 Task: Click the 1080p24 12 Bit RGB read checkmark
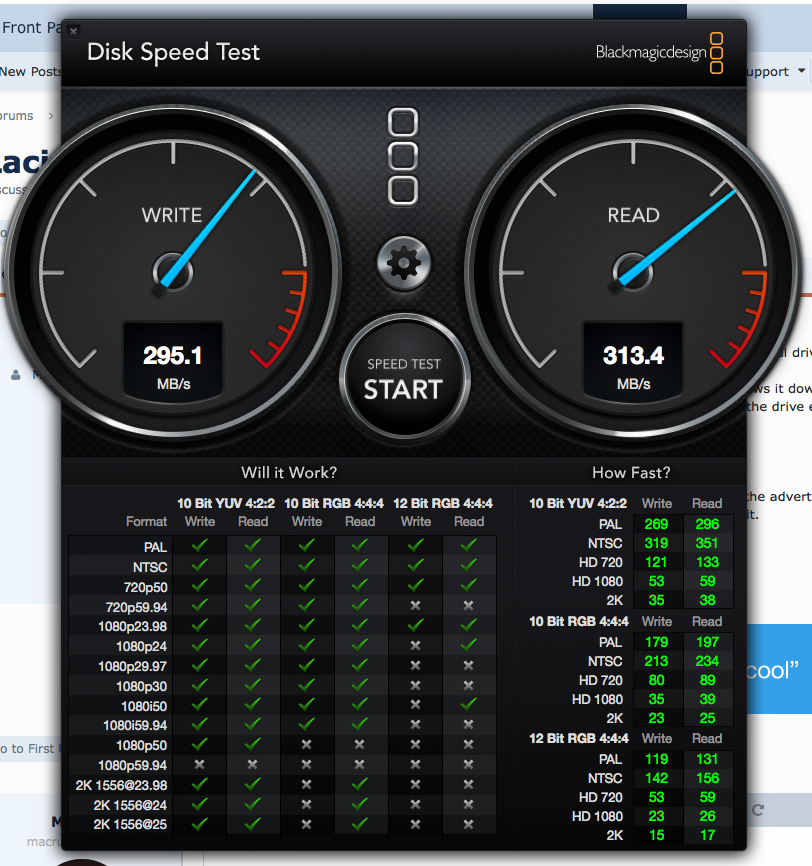coord(468,645)
